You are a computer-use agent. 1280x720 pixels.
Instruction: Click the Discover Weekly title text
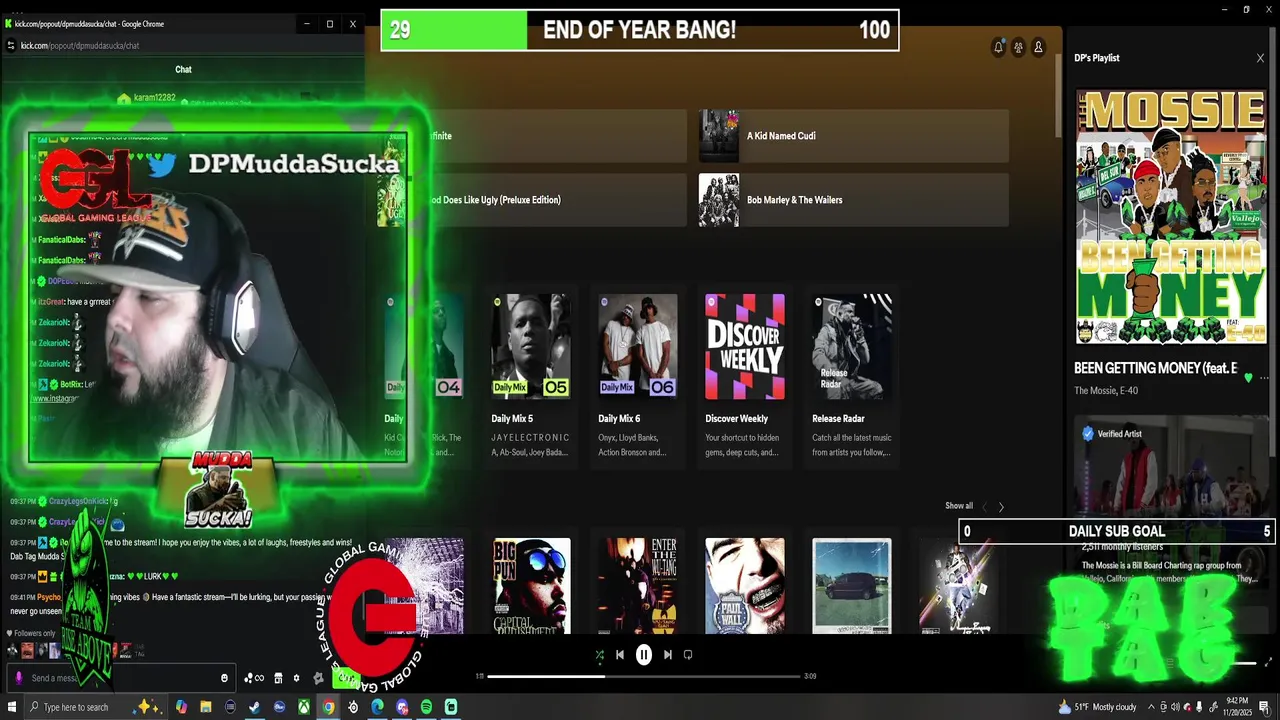[737, 419]
